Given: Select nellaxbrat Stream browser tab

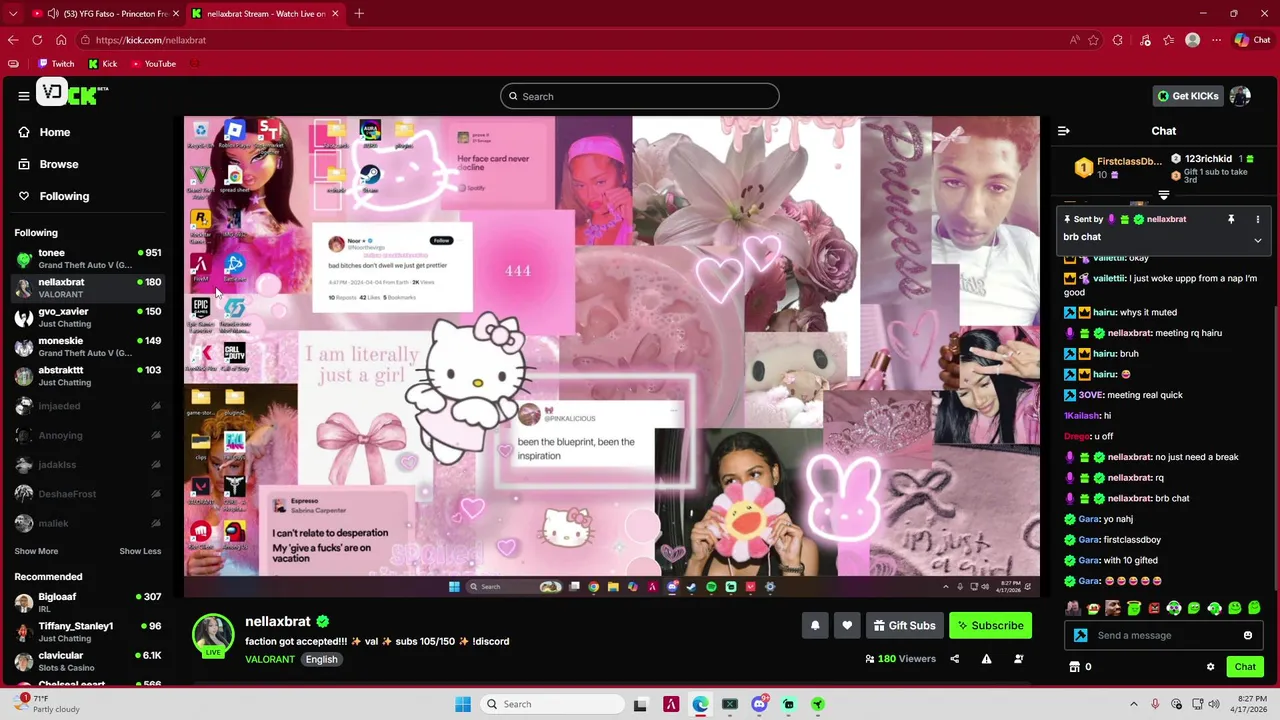Looking at the screenshot, I should pos(266,14).
